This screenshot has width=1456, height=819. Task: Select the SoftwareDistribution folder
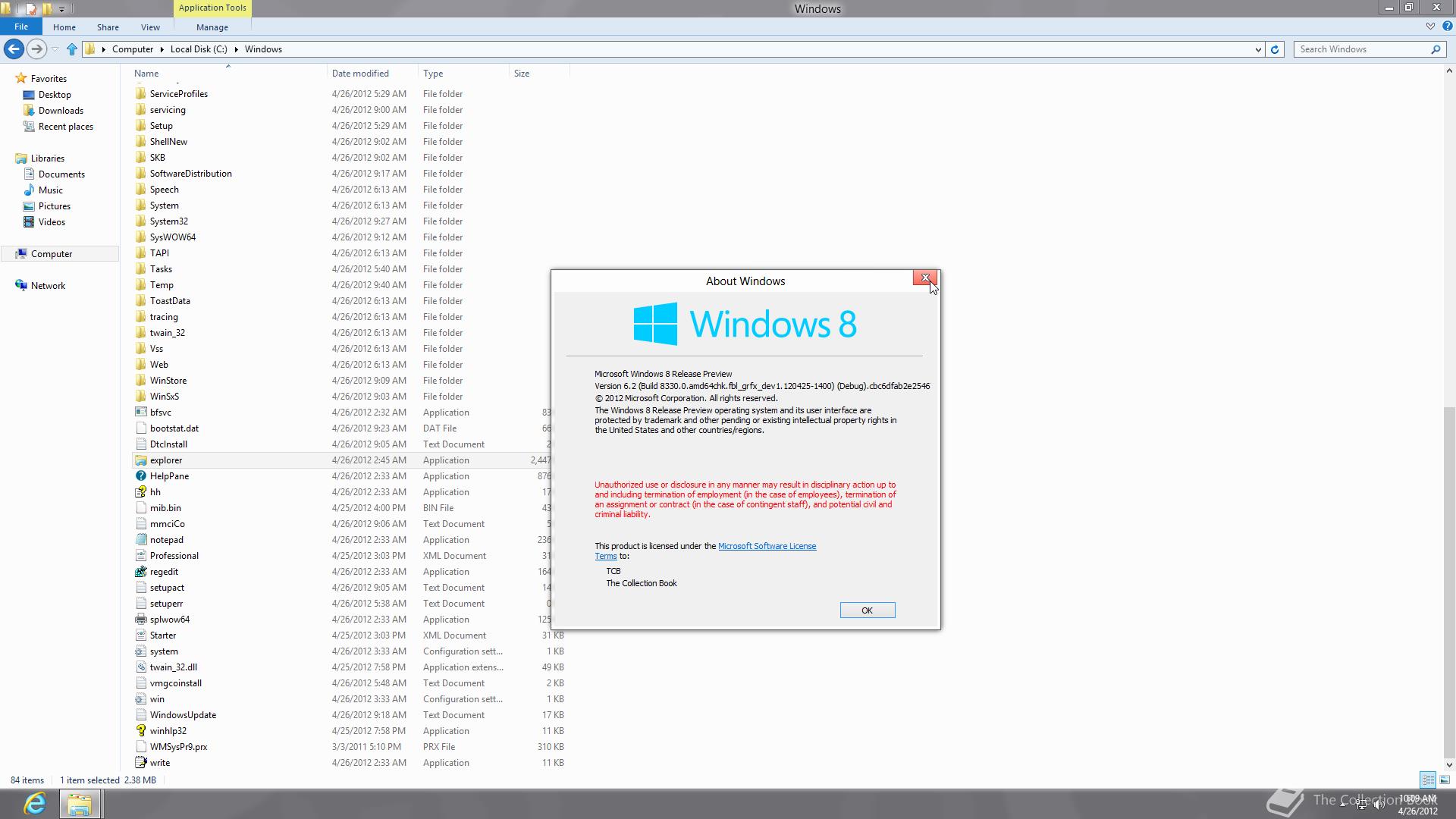[190, 174]
